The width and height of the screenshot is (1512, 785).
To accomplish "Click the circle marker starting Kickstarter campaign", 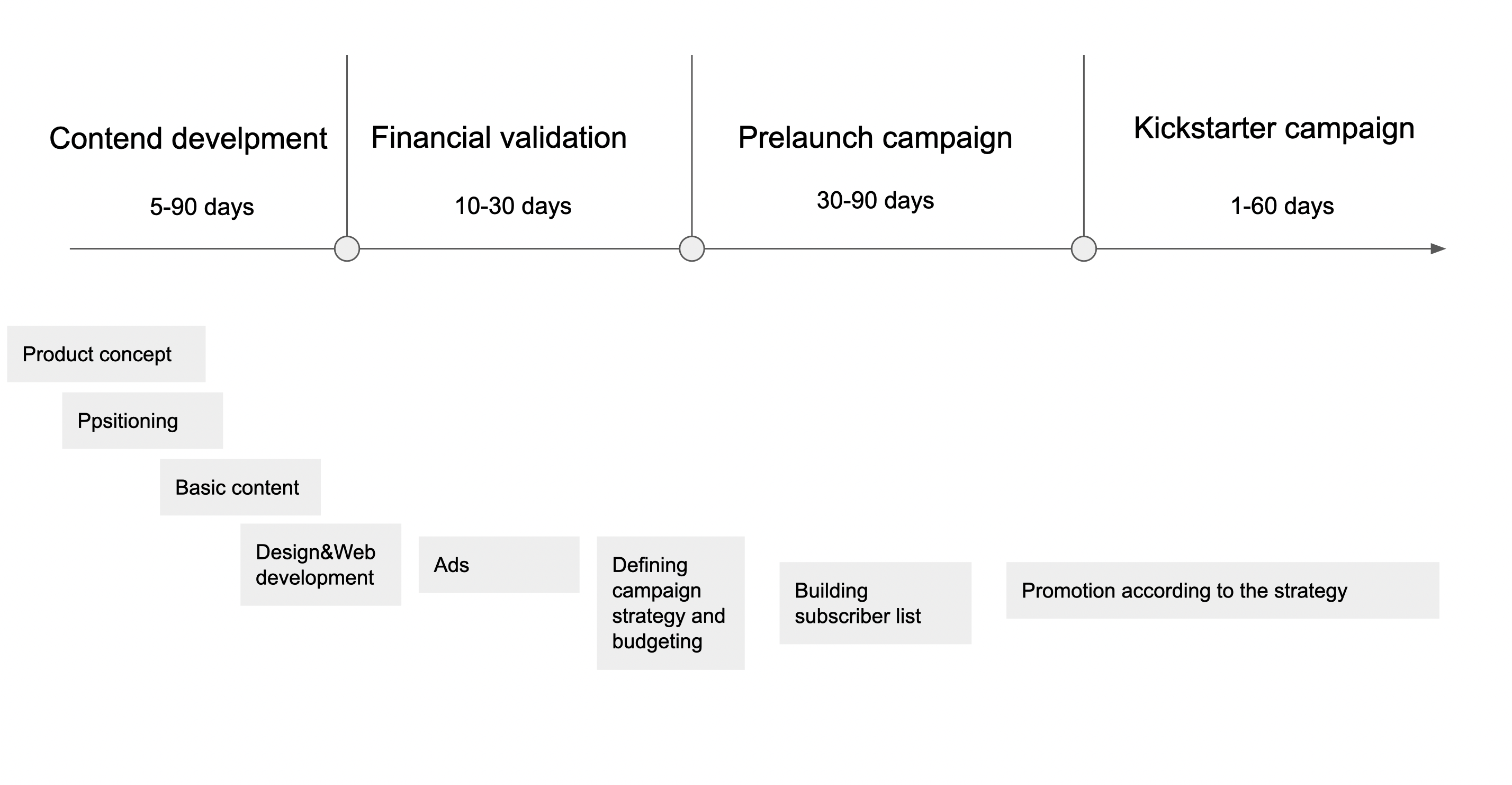I will tap(1084, 249).
